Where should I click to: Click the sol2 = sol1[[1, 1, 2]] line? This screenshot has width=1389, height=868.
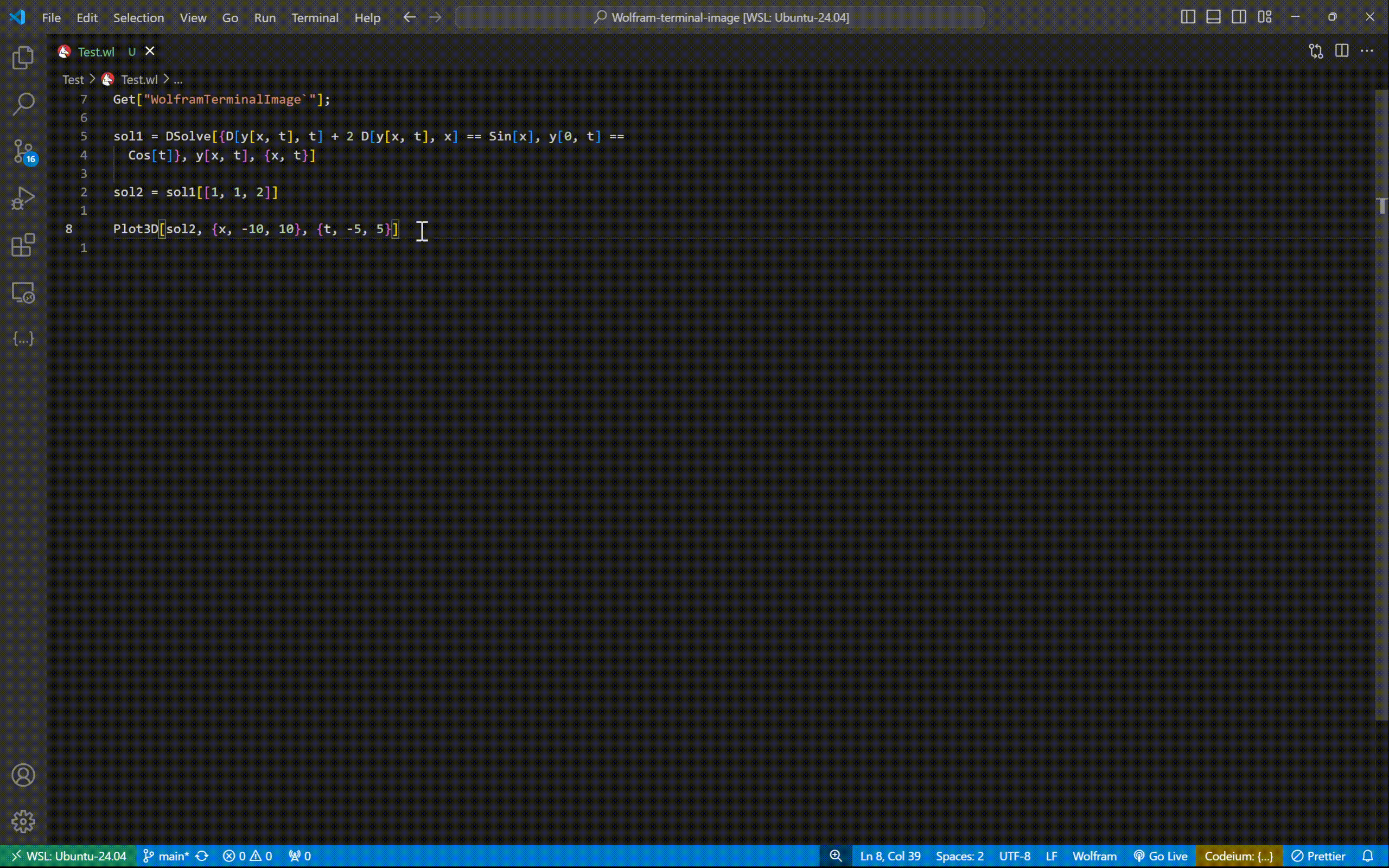pos(196,192)
